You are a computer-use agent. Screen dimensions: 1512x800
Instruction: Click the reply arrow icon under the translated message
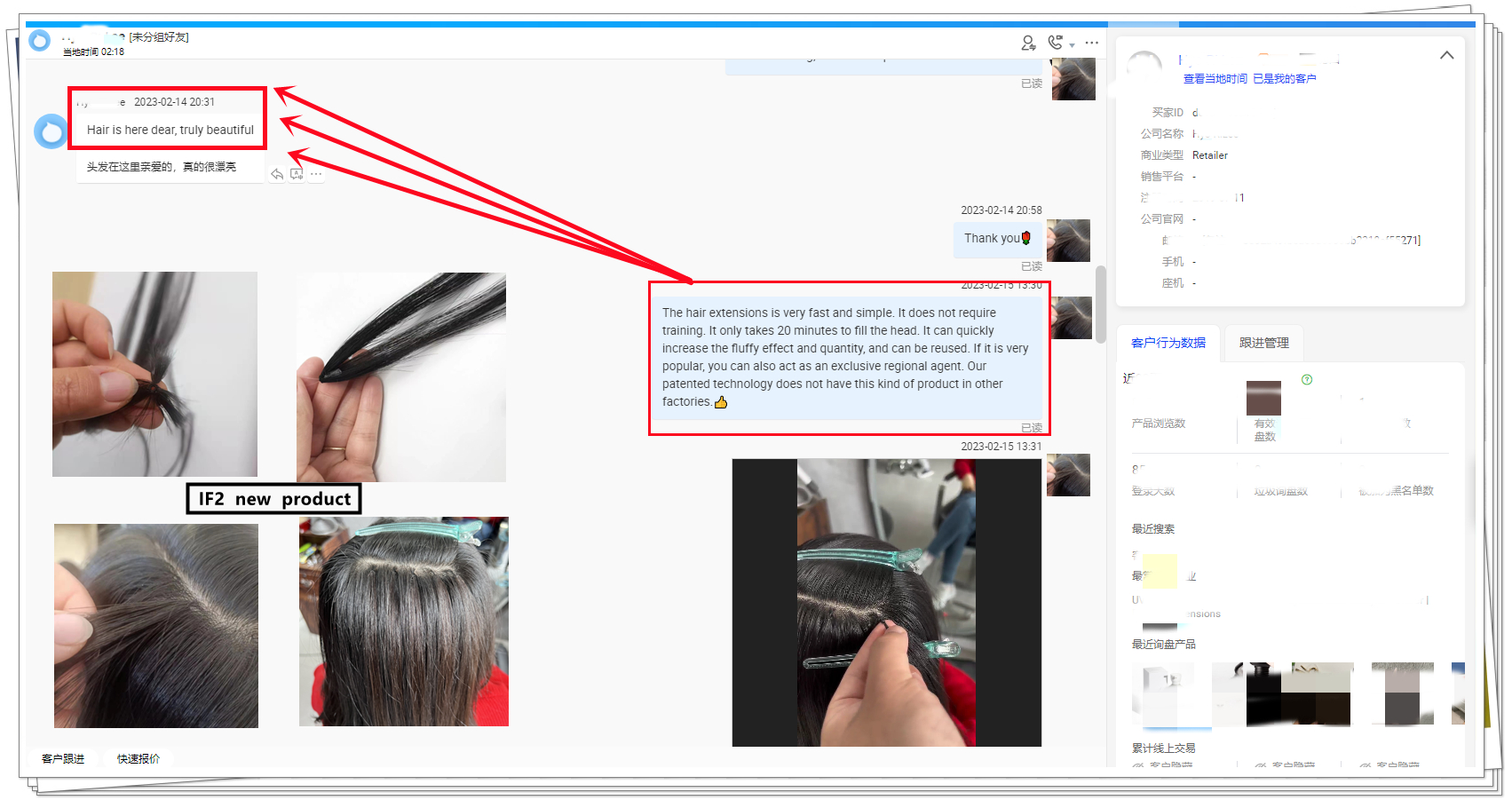277,174
